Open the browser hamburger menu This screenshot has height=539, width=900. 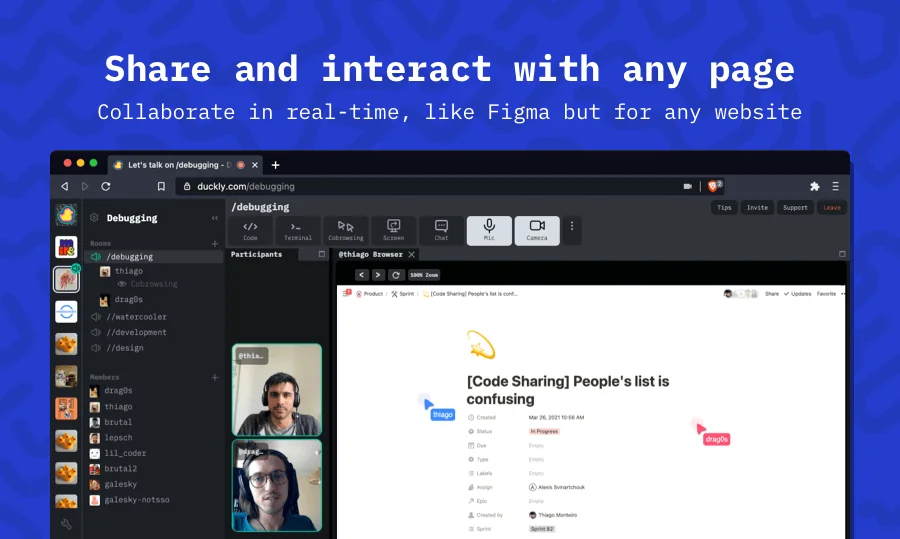pos(836,187)
